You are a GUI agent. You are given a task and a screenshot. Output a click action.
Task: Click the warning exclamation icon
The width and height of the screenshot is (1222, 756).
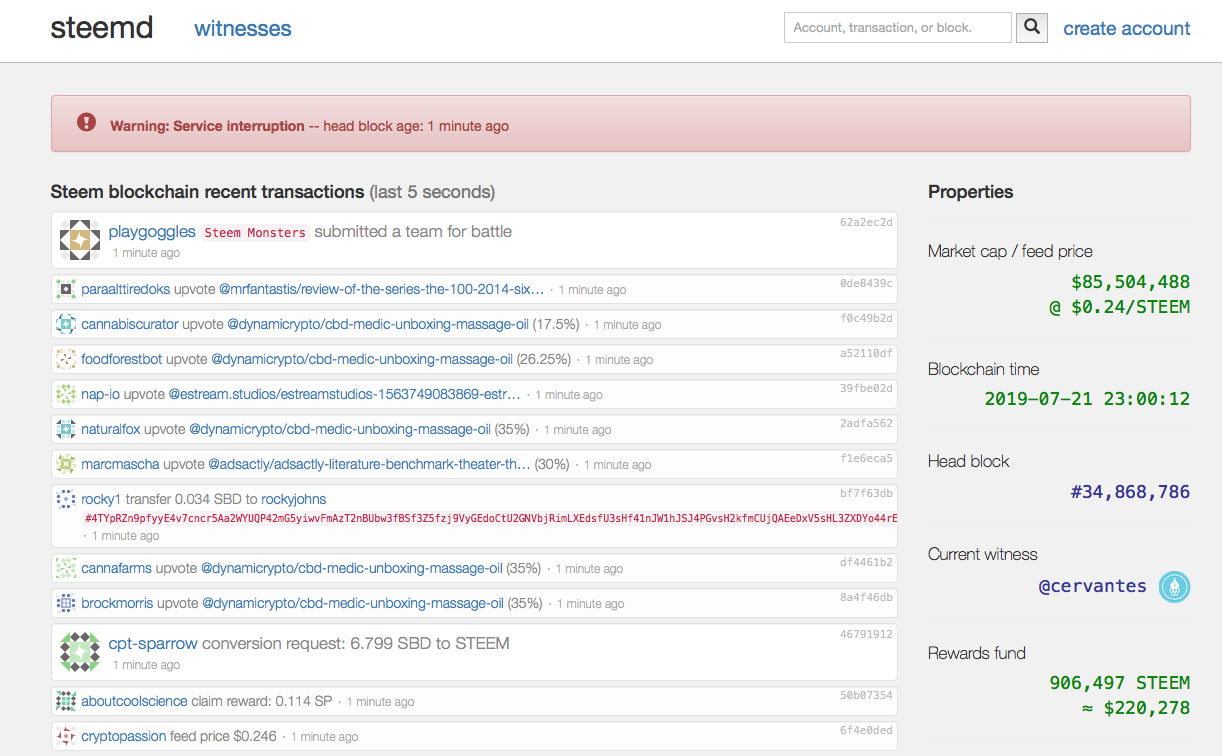coord(87,123)
